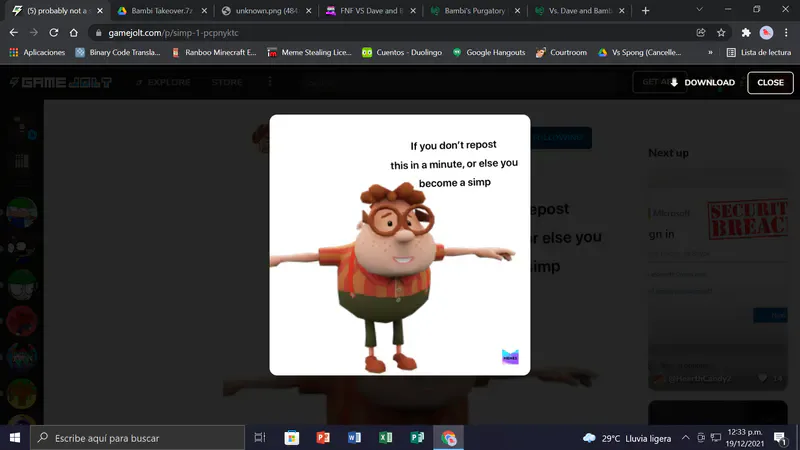The height and width of the screenshot is (450, 800).
Task: Switch to the Bambi Takeover.7z tab
Action: tap(161, 11)
